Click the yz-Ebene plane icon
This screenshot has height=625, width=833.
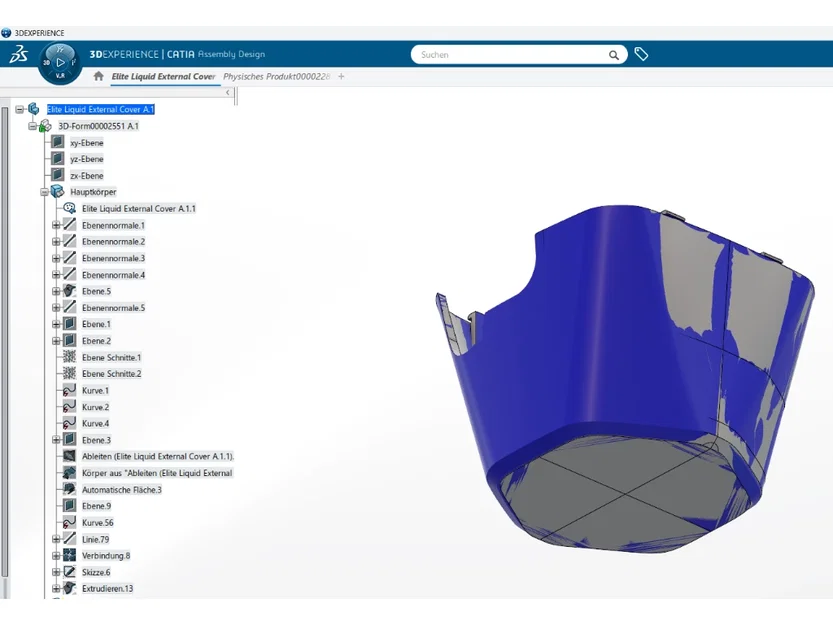[x=58, y=158]
